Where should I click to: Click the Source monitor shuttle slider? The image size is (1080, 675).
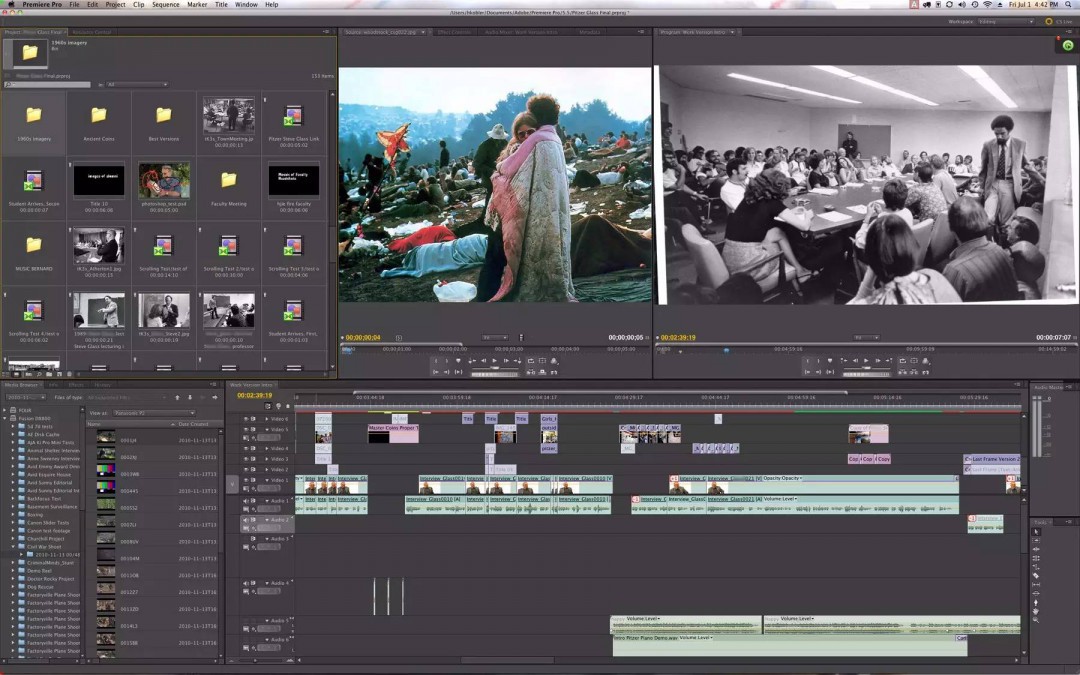[495, 368]
